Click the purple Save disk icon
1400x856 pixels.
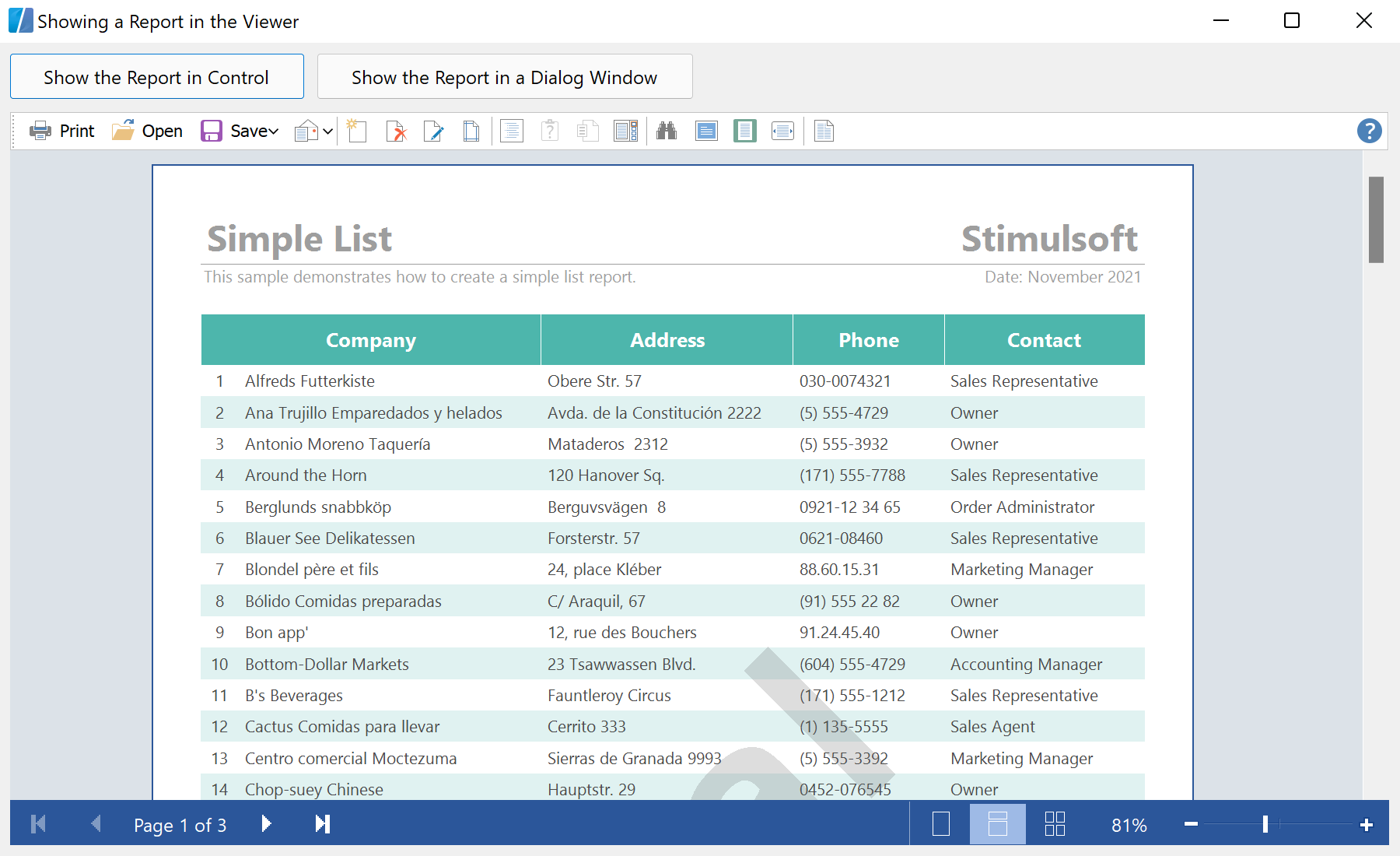click(212, 131)
